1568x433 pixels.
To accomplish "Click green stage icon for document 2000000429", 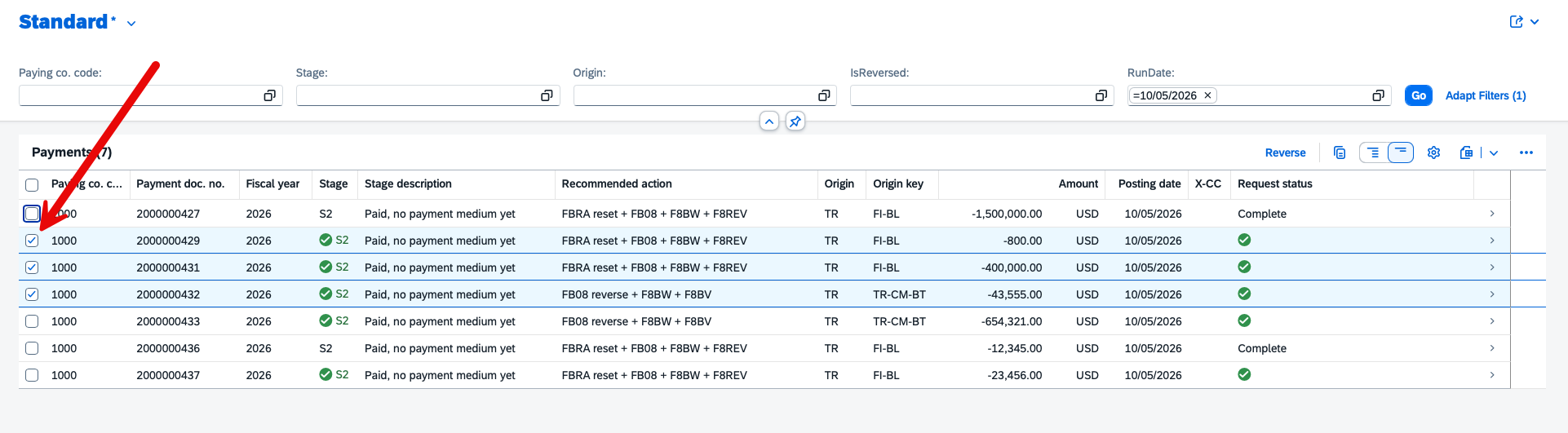I will pyautogui.click(x=326, y=240).
